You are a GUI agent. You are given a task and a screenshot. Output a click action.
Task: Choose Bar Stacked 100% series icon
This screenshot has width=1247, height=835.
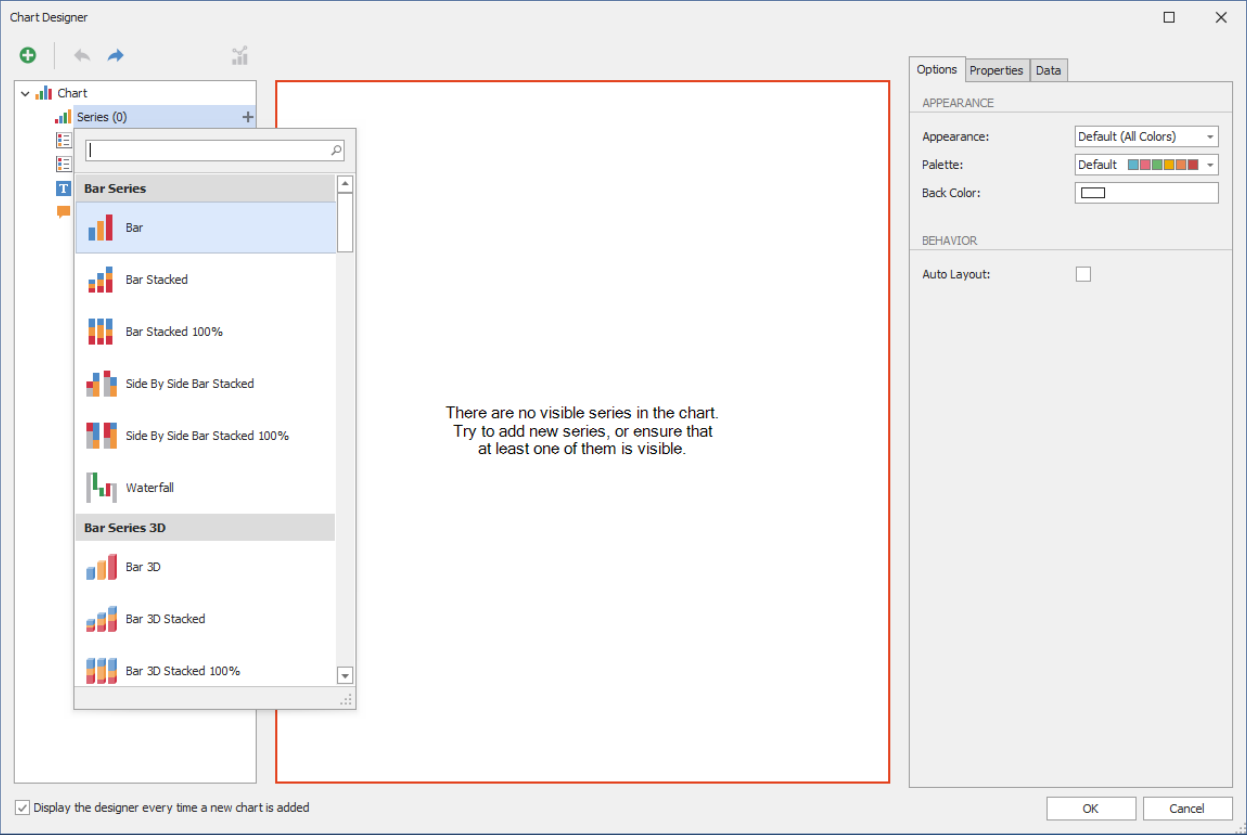(101, 332)
